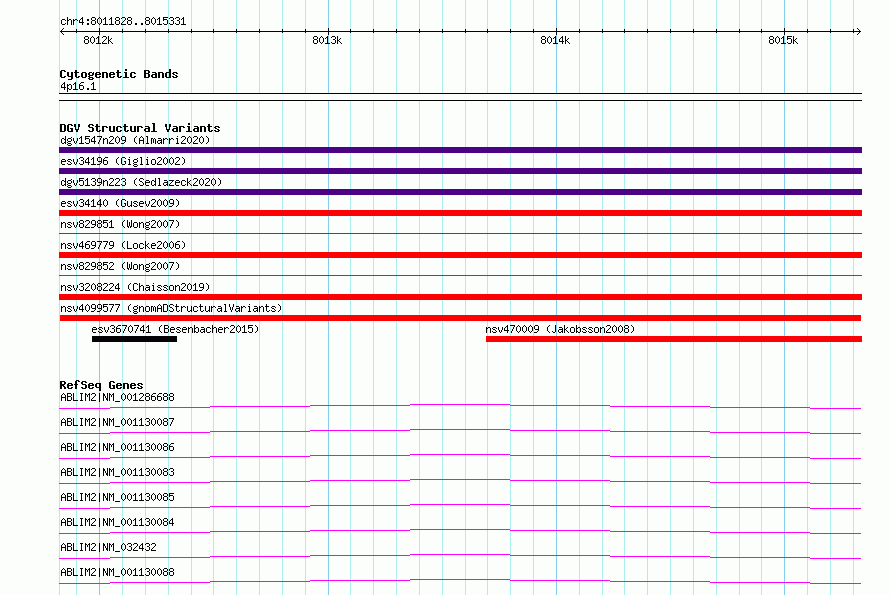Click the right arrow on the ruler

click(858, 31)
